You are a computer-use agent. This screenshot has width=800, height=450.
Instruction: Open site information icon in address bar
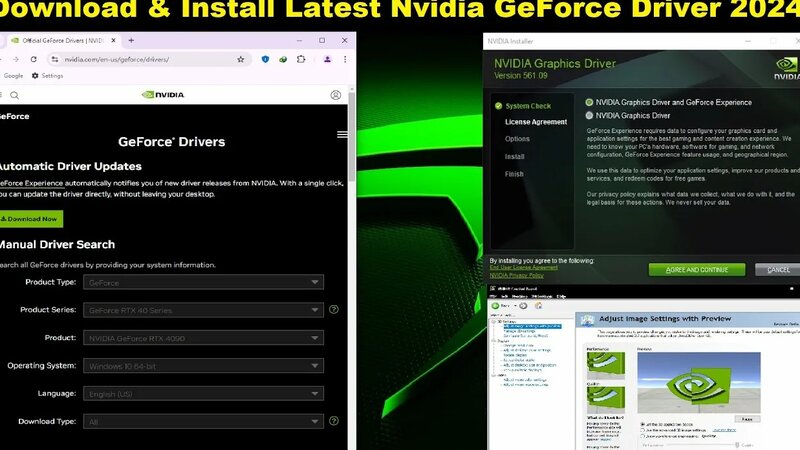[55, 59]
